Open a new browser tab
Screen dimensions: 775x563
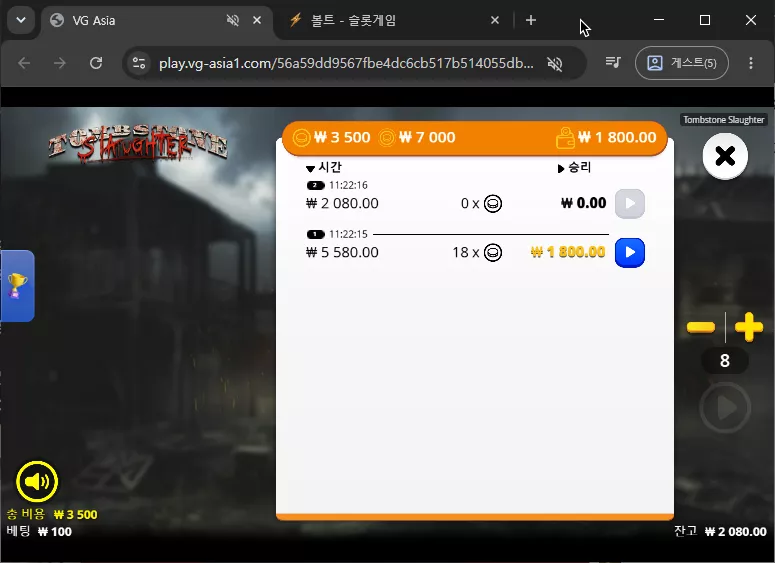coord(531,20)
